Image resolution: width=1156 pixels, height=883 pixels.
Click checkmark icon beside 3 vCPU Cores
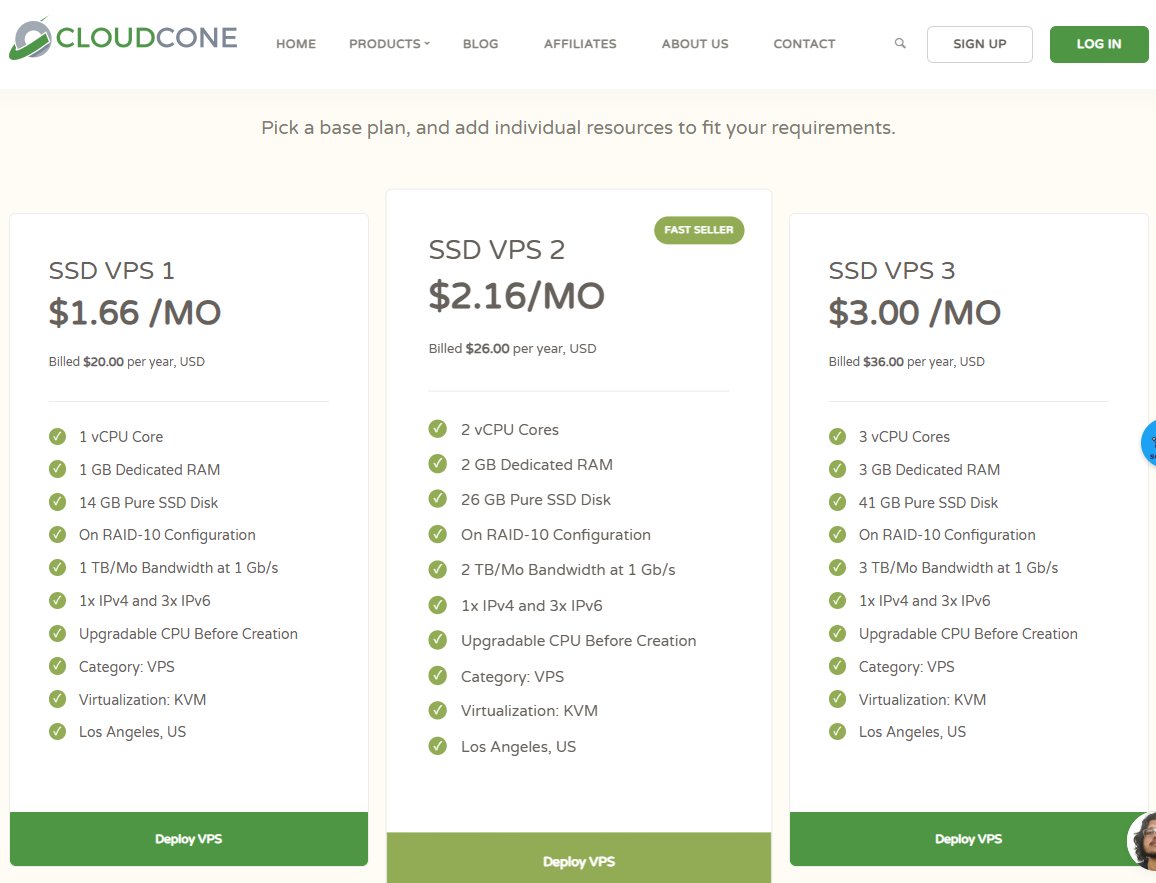[x=838, y=436]
